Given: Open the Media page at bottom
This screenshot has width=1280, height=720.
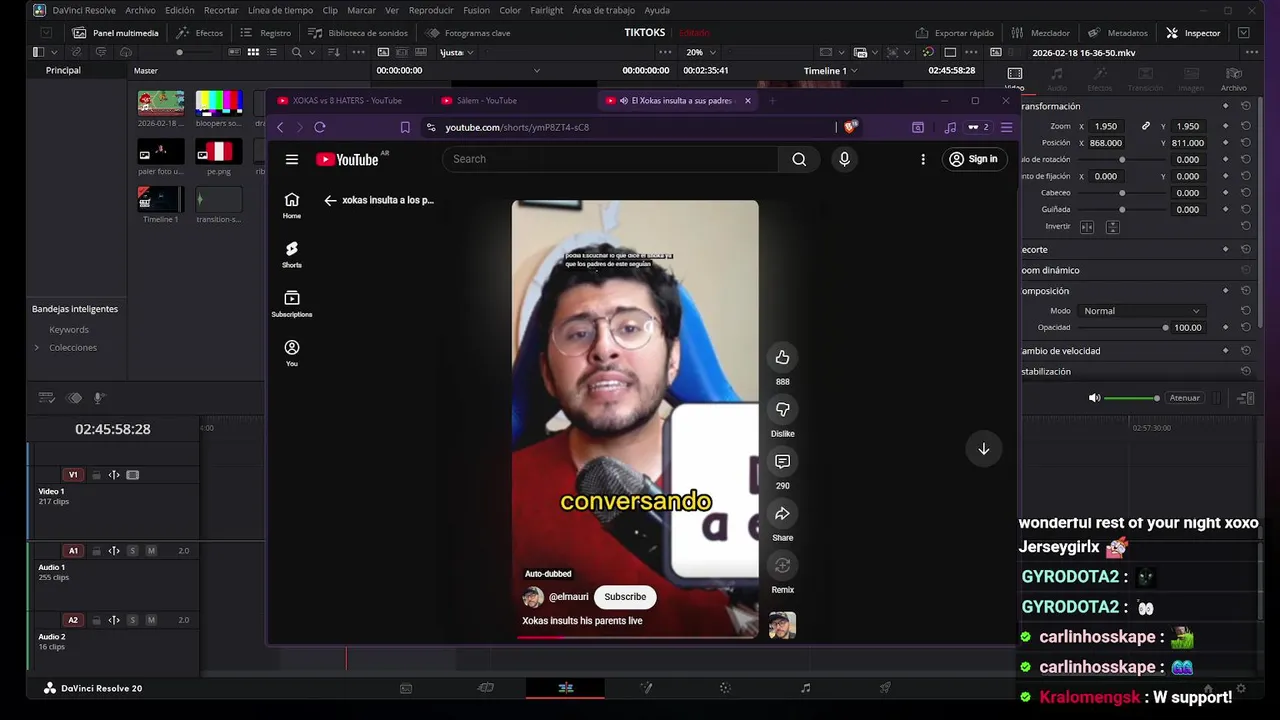Looking at the screenshot, I should 405,688.
